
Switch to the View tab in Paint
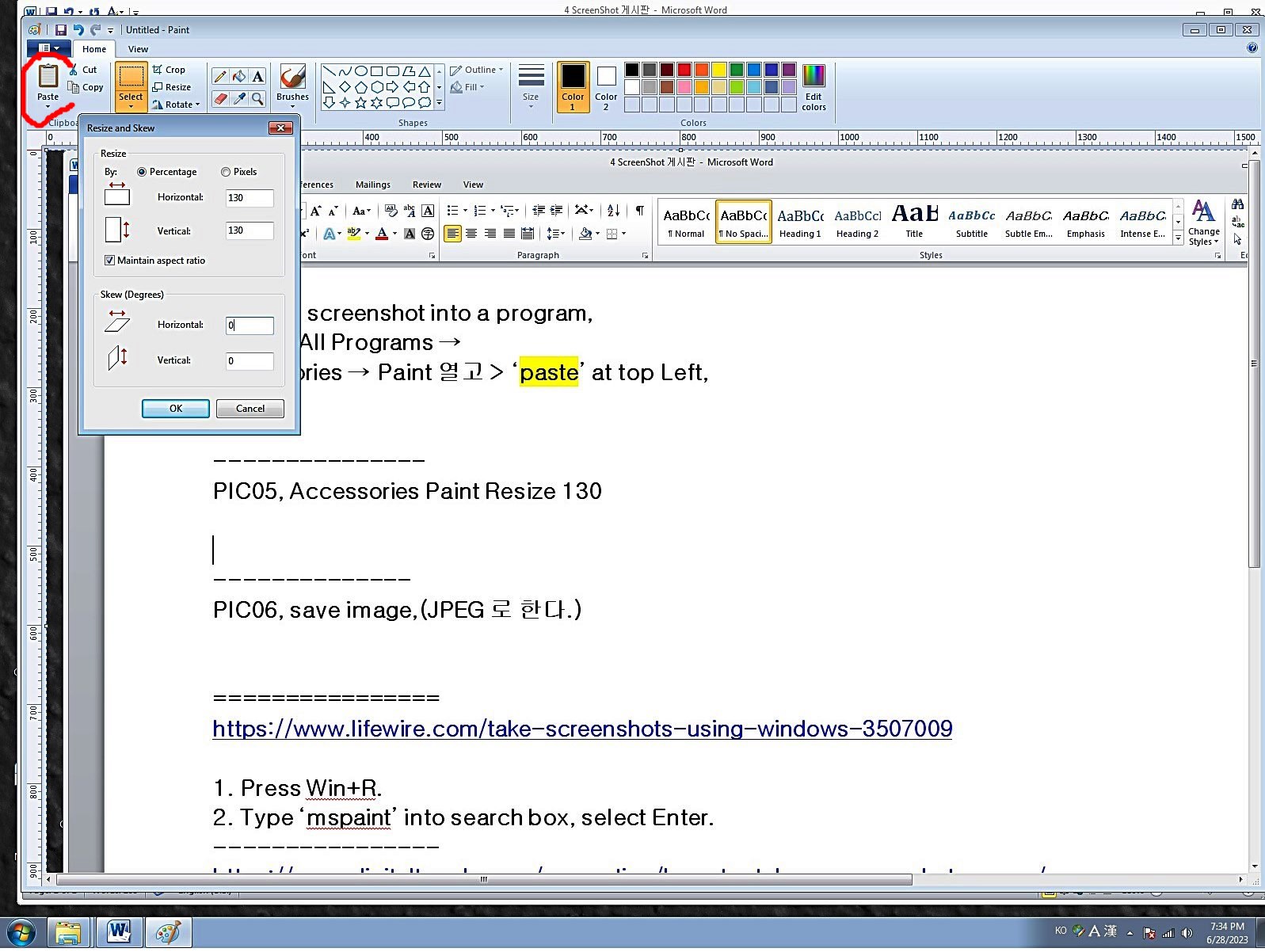point(138,49)
